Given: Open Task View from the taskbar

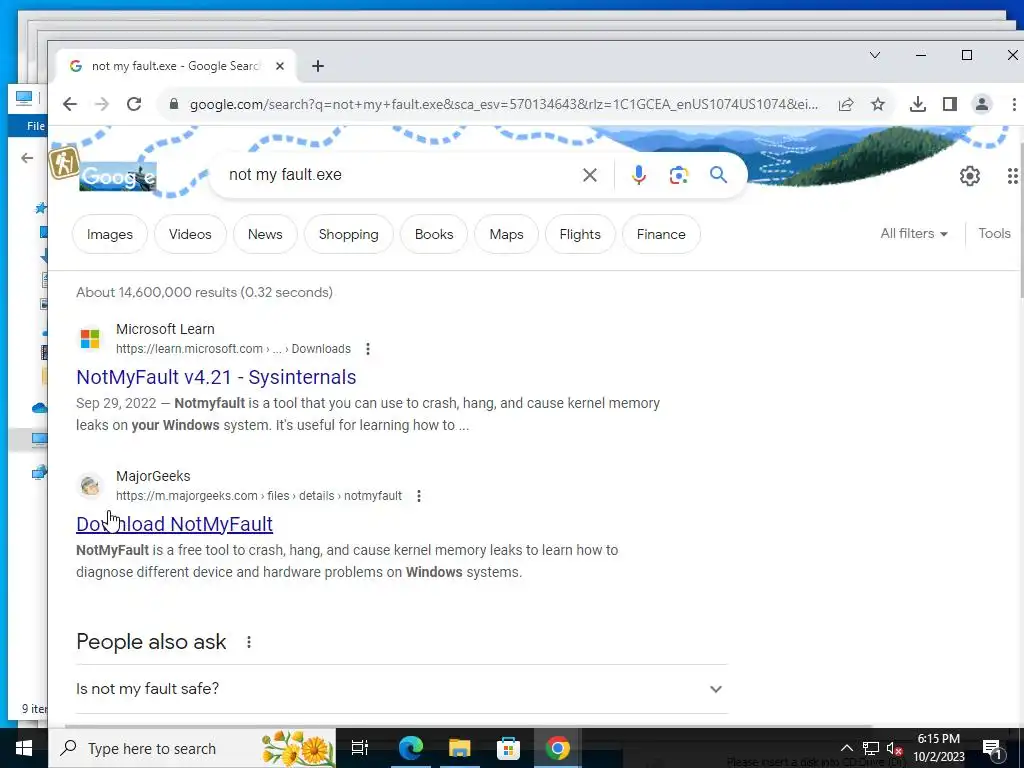Looking at the screenshot, I should 360,748.
